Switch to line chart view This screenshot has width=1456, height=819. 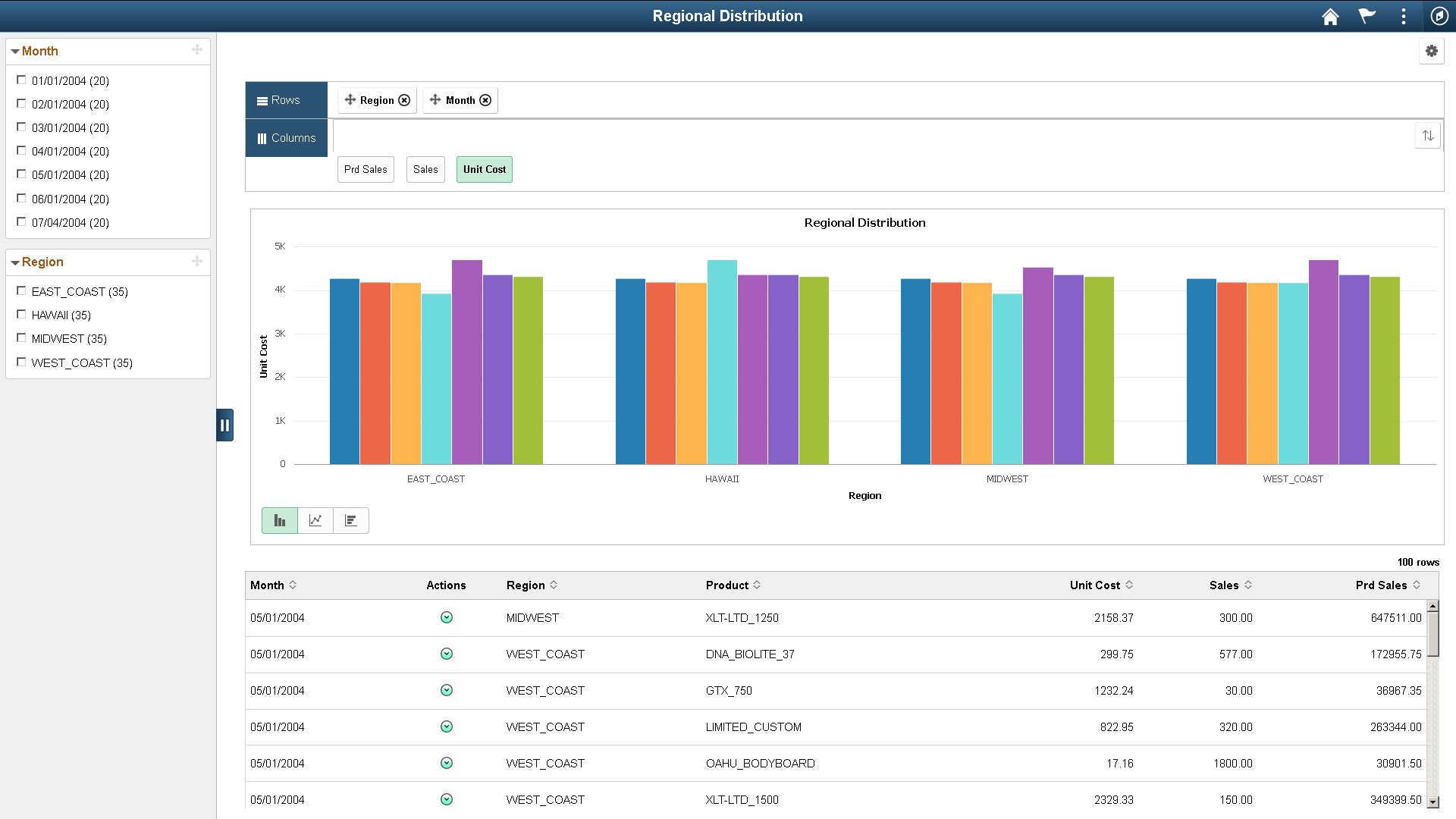[315, 519]
